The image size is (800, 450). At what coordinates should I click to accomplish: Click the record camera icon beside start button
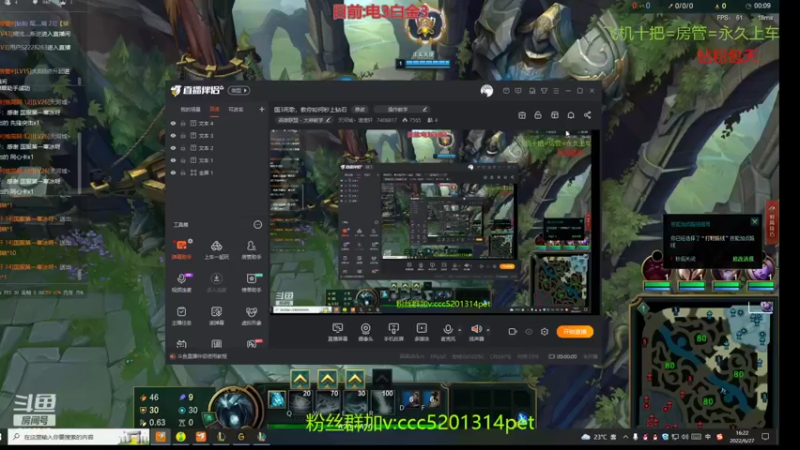(513, 332)
